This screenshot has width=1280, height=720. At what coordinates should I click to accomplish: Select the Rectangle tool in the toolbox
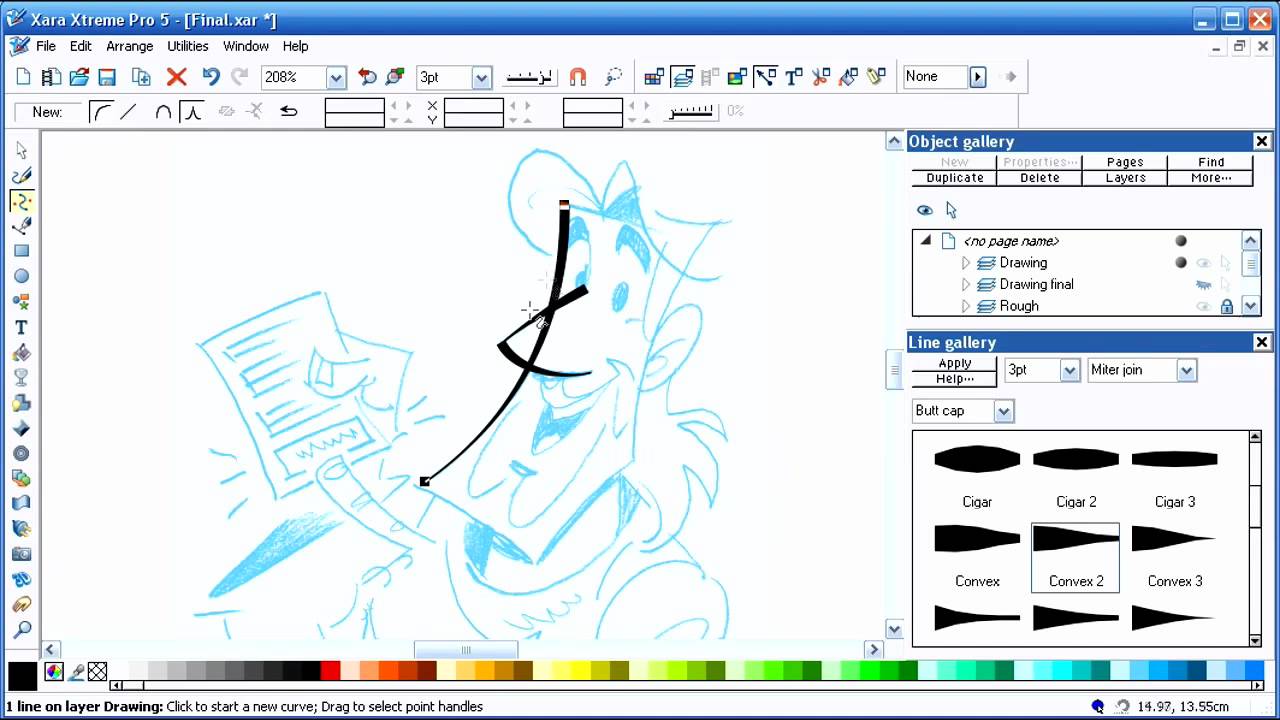click(x=21, y=251)
